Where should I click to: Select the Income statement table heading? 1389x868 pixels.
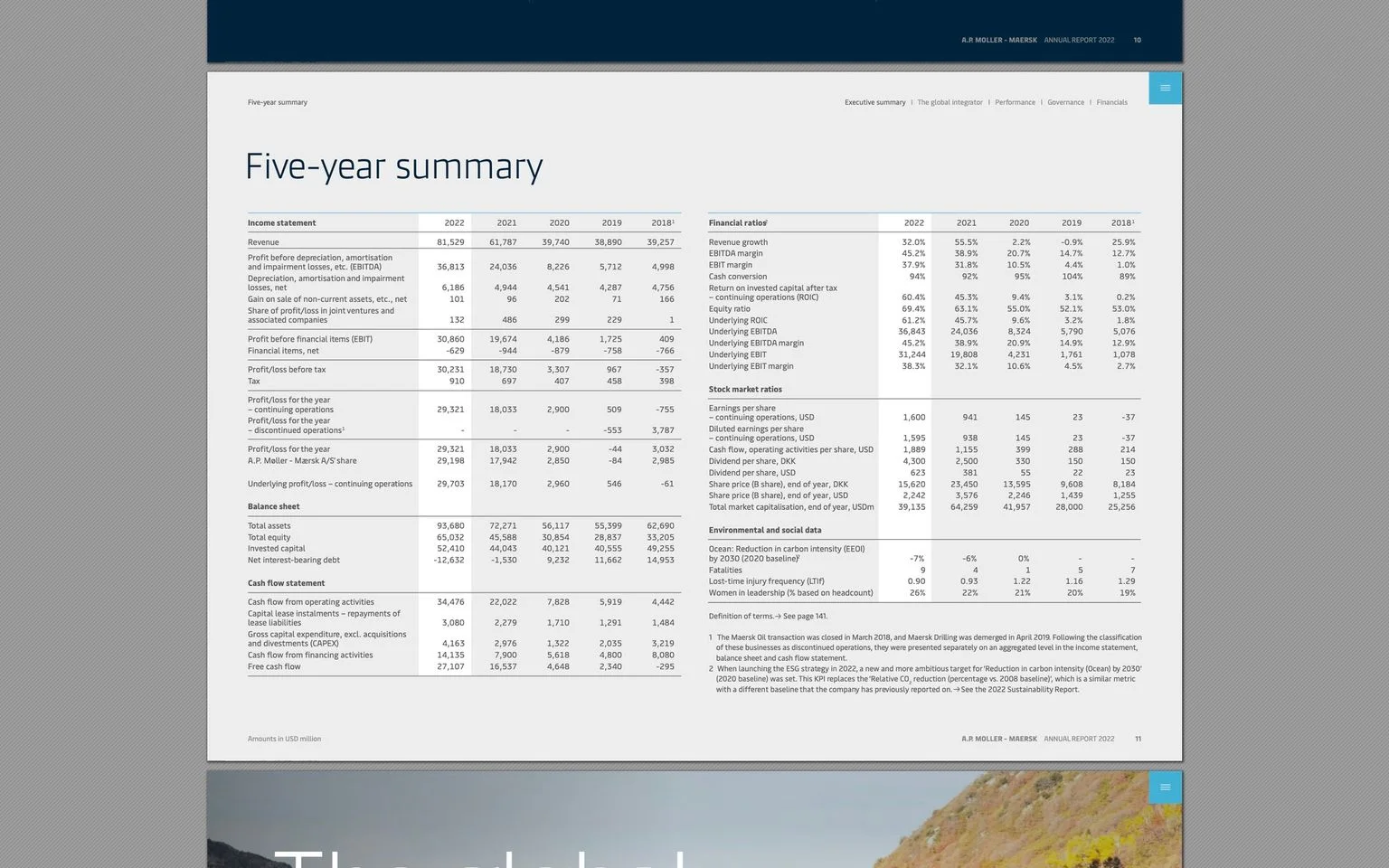pyautogui.click(x=282, y=223)
